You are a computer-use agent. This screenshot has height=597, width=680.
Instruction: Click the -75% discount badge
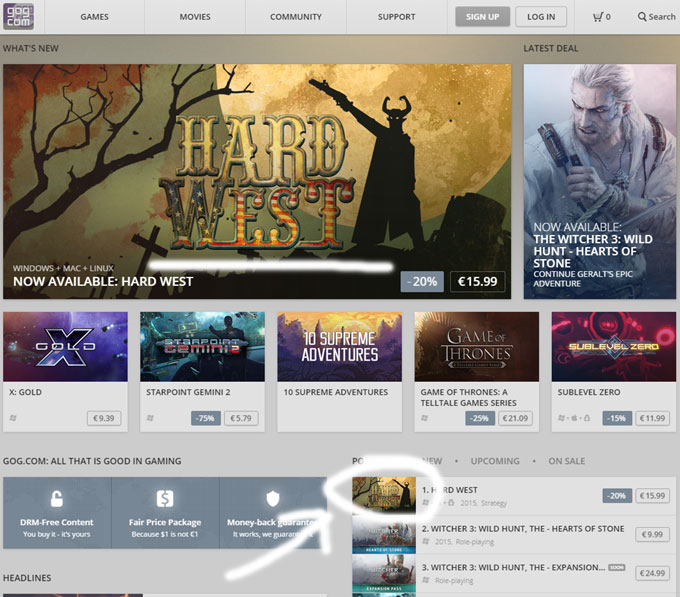tap(206, 418)
